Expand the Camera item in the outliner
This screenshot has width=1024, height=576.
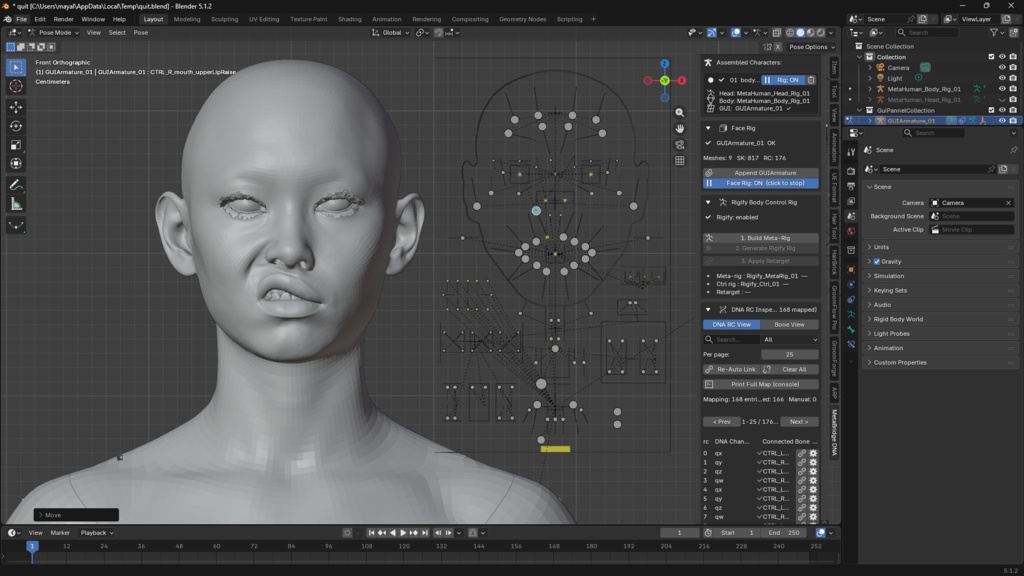pos(870,67)
